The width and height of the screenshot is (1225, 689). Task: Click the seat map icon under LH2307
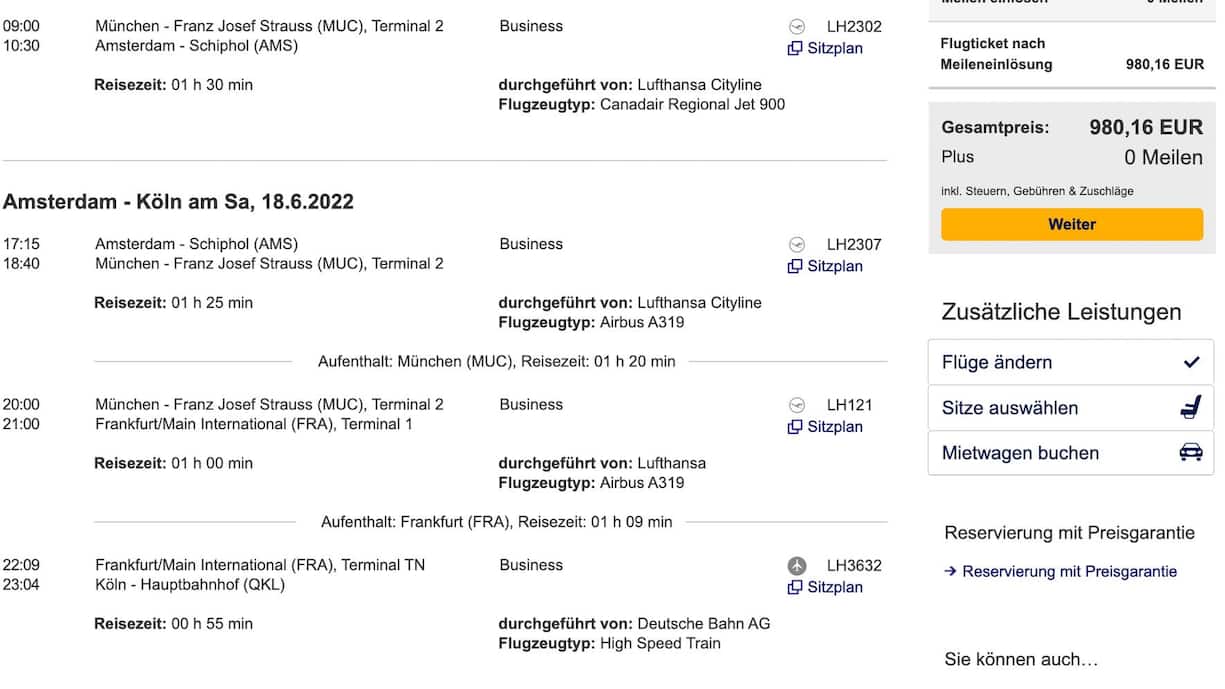click(795, 267)
